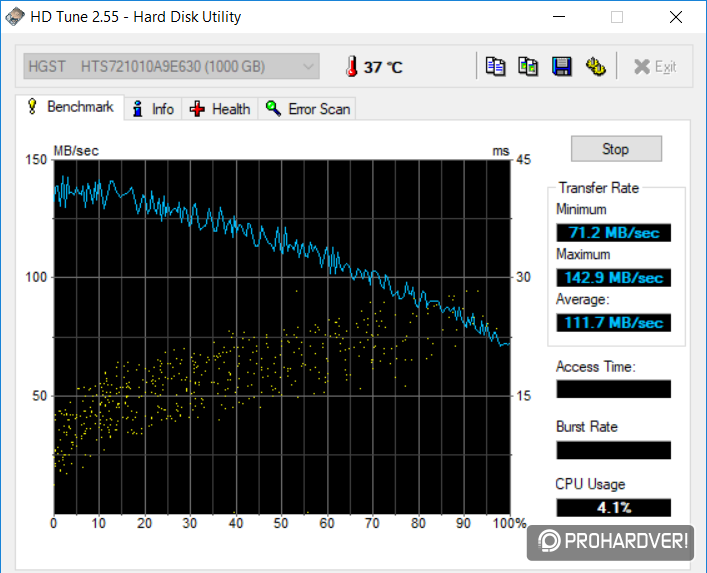Open the Health tab
Viewport: 707px width, 573px height.
click(x=220, y=109)
